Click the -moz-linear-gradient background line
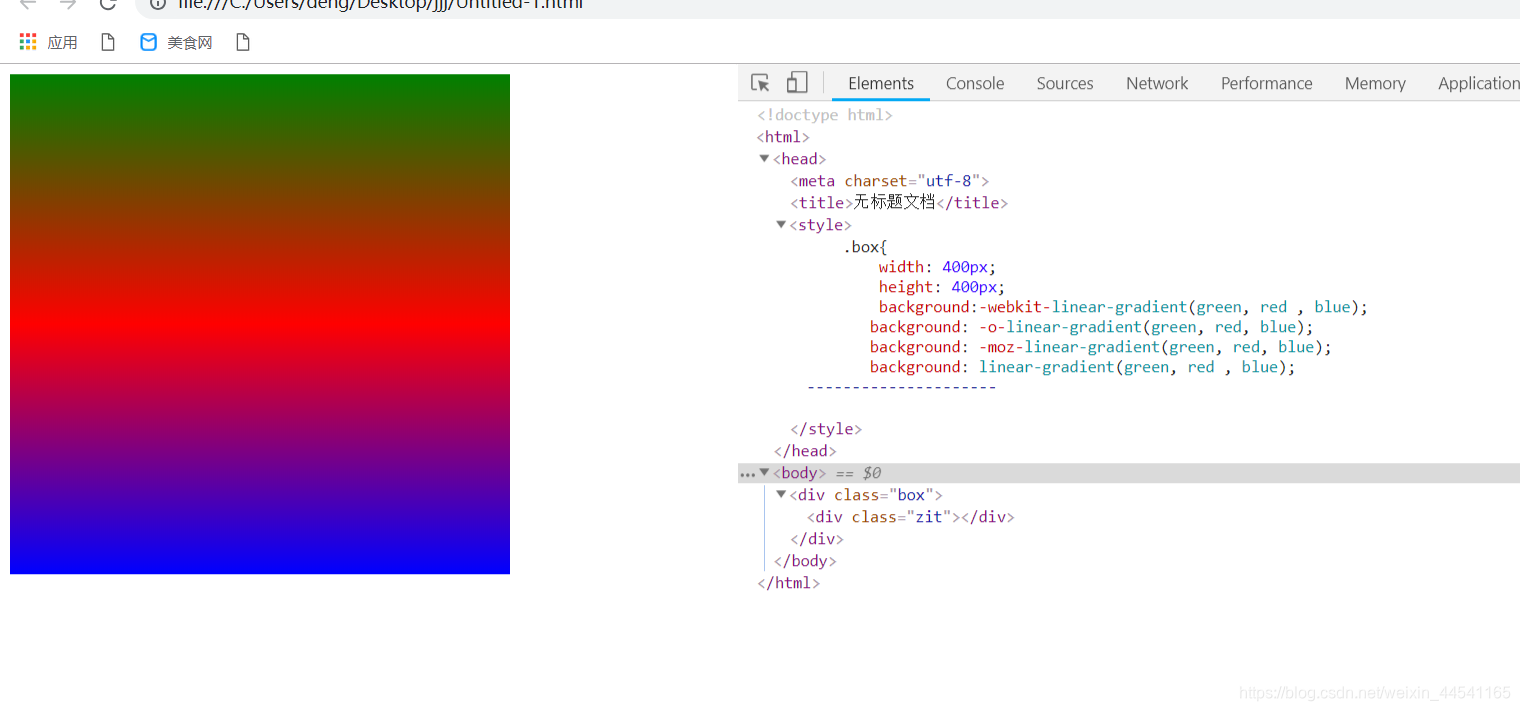 (x=1101, y=347)
